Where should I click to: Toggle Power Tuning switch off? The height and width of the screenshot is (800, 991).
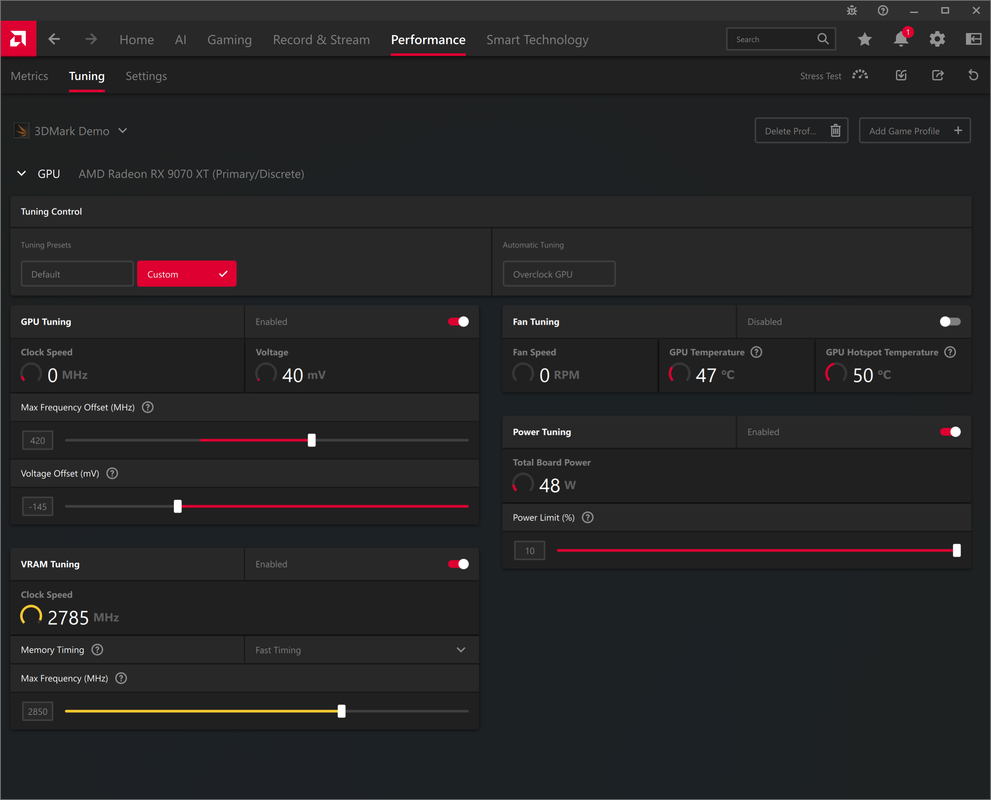[x=950, y=432]
